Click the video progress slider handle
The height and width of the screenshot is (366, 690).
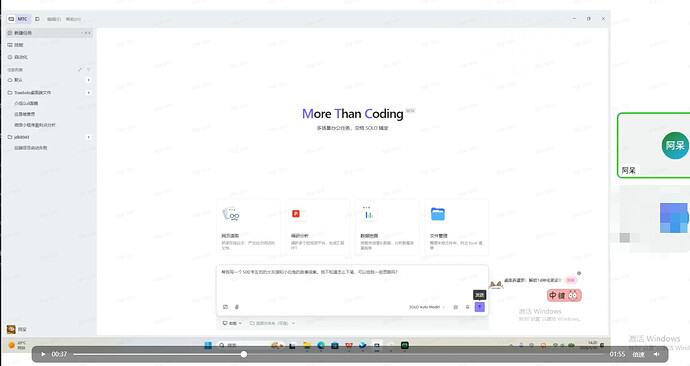(244, 354)
